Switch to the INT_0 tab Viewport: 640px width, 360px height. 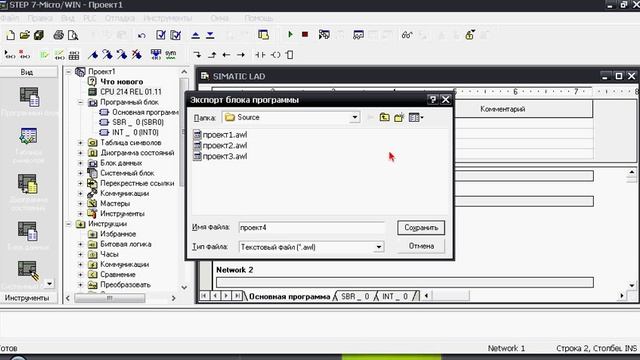coord(395,297)
